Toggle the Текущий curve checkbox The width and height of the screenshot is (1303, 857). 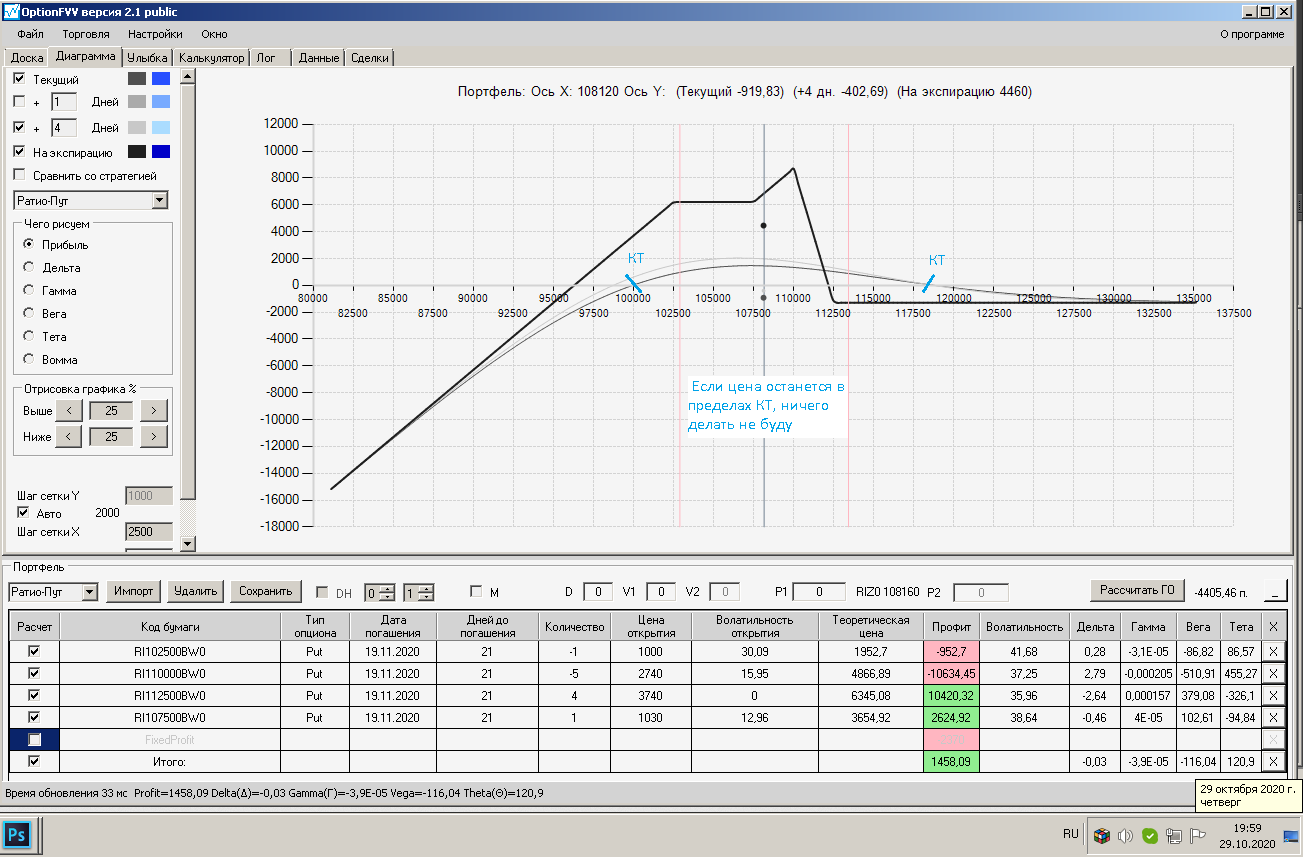20,78
